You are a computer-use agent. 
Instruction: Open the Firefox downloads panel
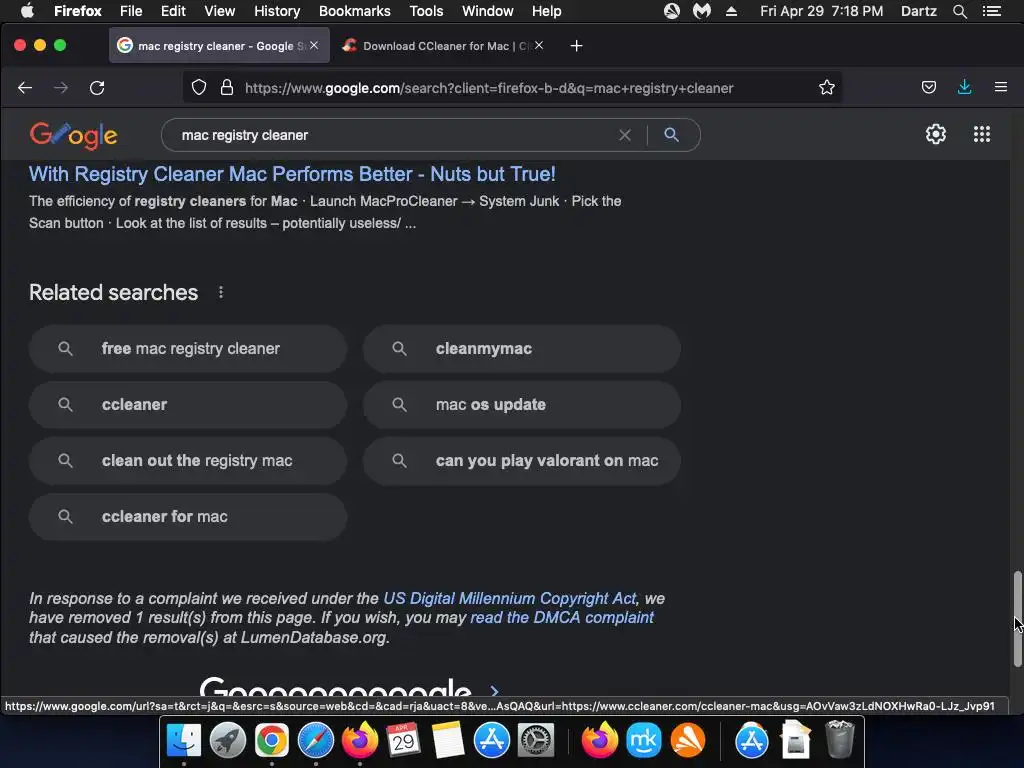(965, 87)
